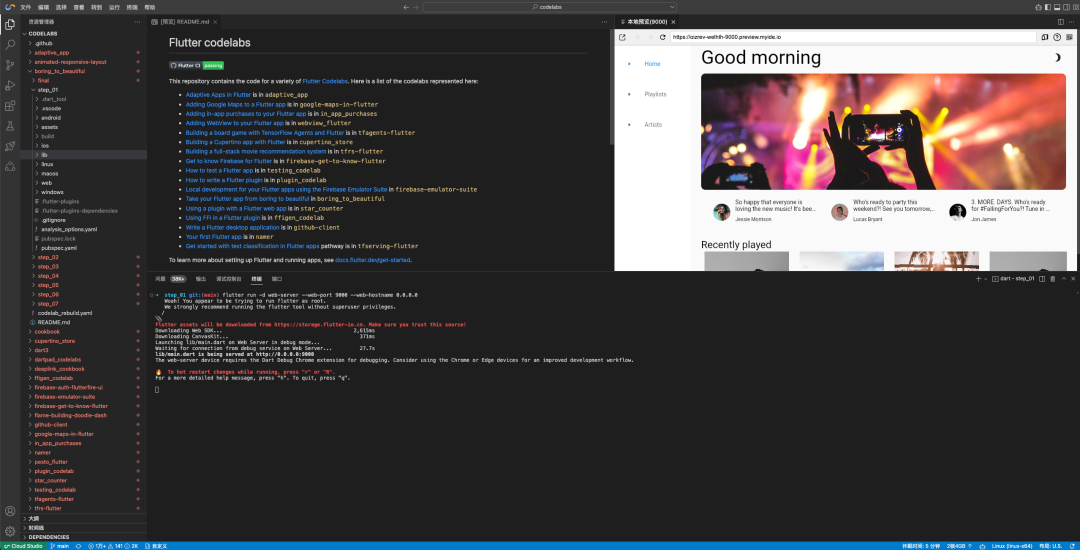The image size is (1080, 550).
Task: Open the command center dropdown arrow
Action: [672, 7]
